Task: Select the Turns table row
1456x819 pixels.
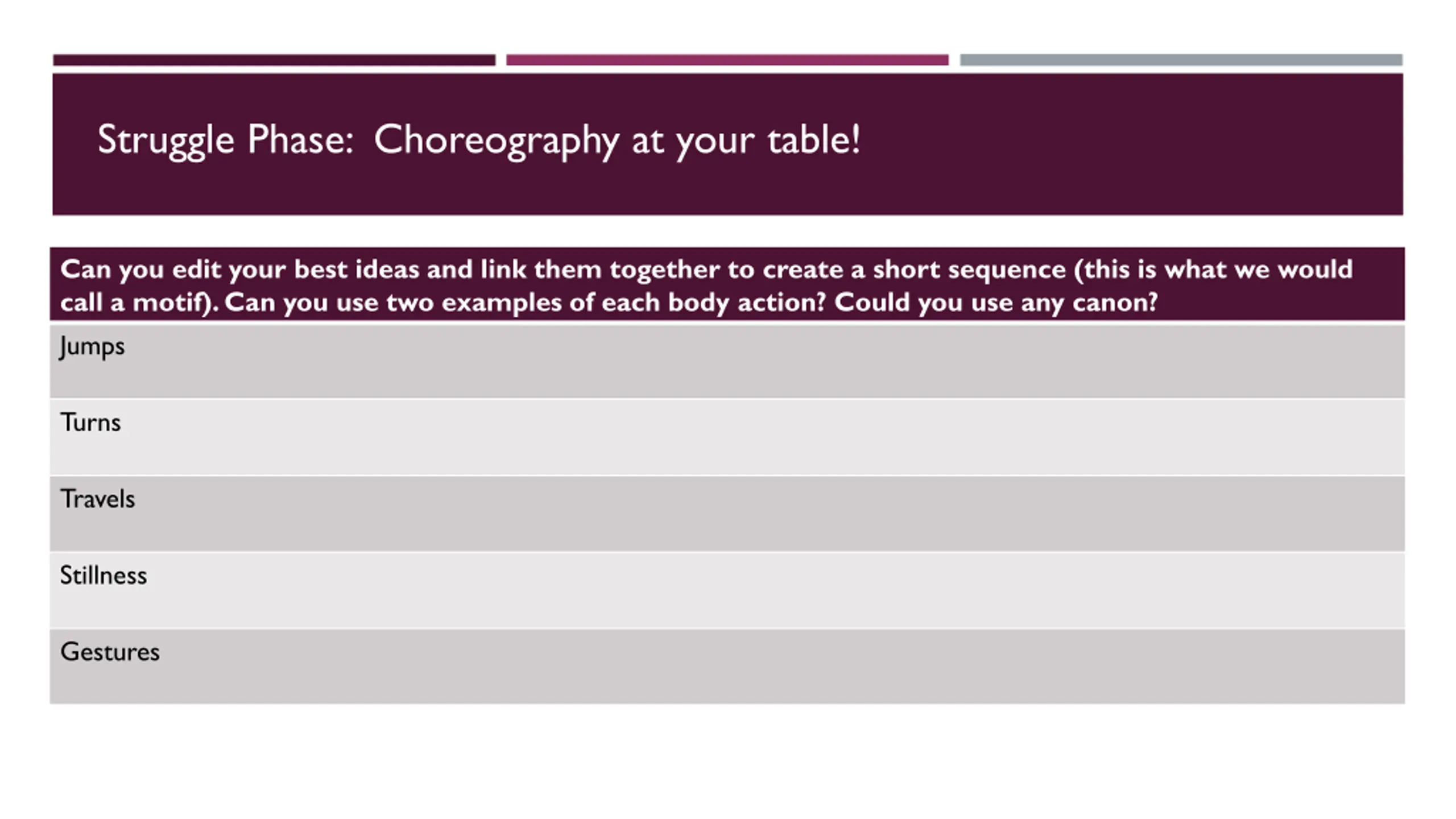Action: [x=727, y=437]
